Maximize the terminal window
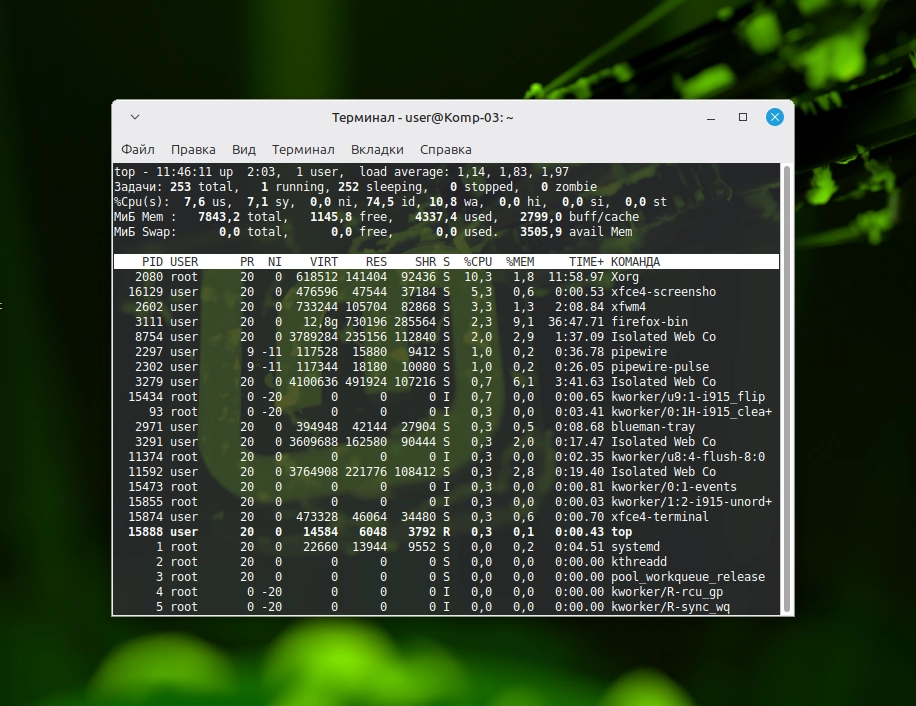 coord(743,117)
